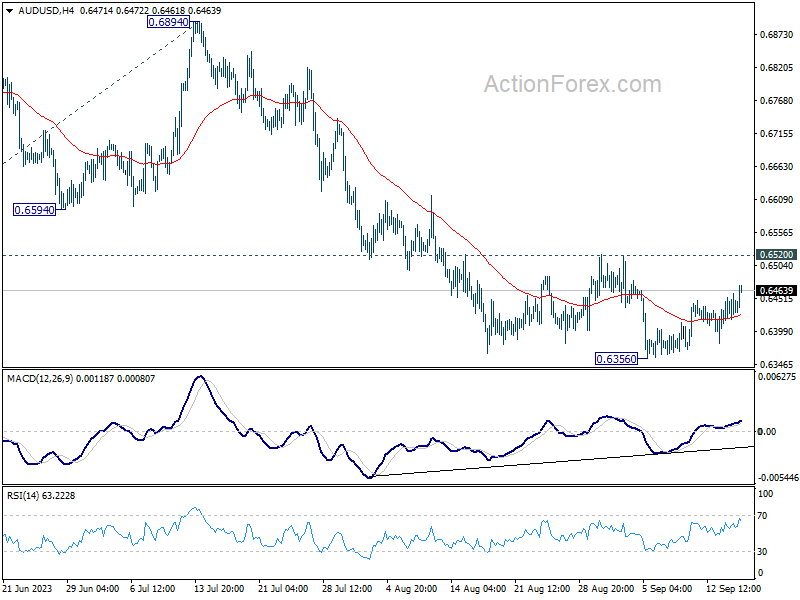This screenshot has height=600, width=800.
Task: Select the 0.68940 high price label
Action: coord(168,22)
